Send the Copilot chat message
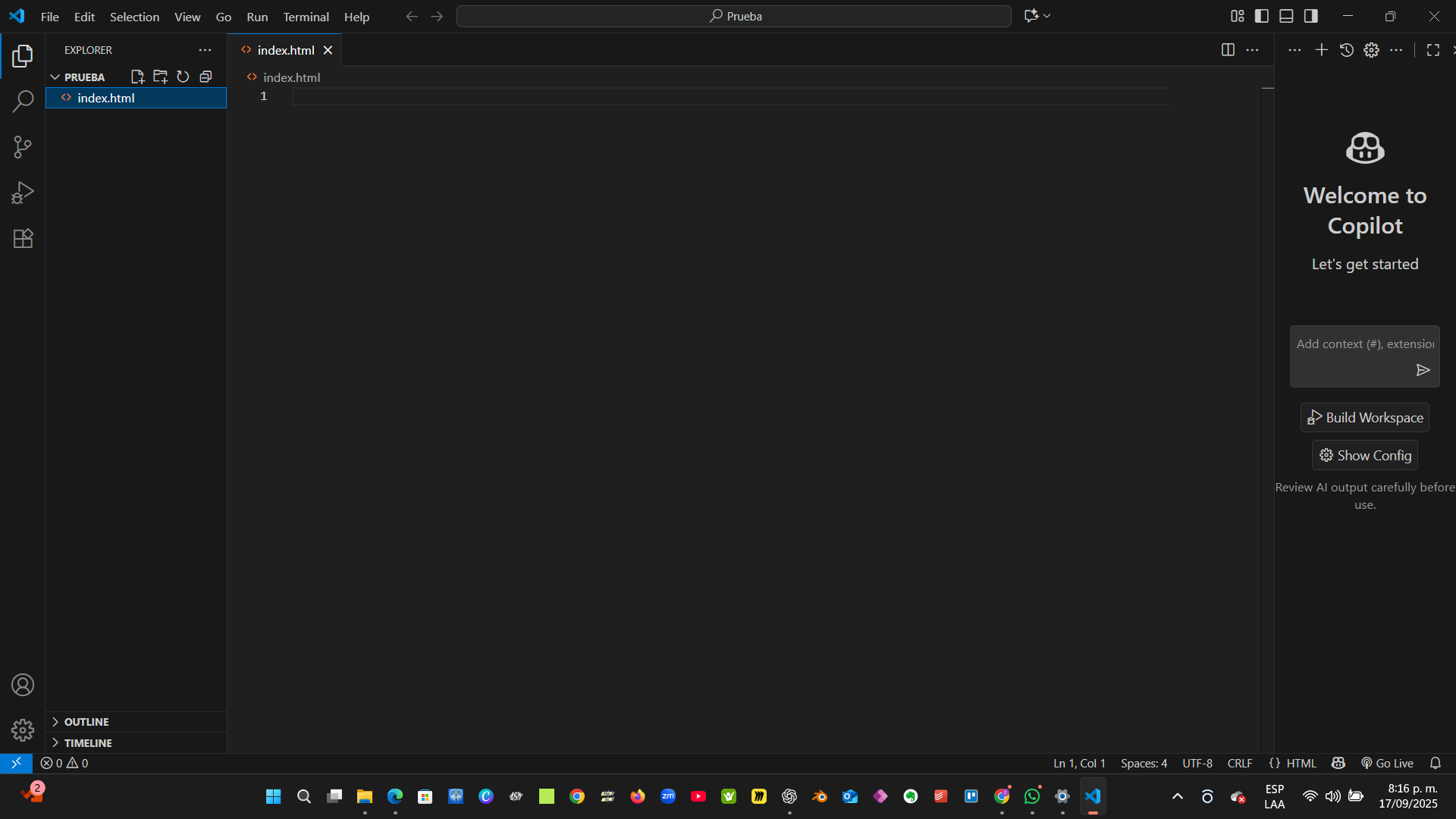Screen dimensions: 1456x819 pyautogui.click(x=1423, y=370)
